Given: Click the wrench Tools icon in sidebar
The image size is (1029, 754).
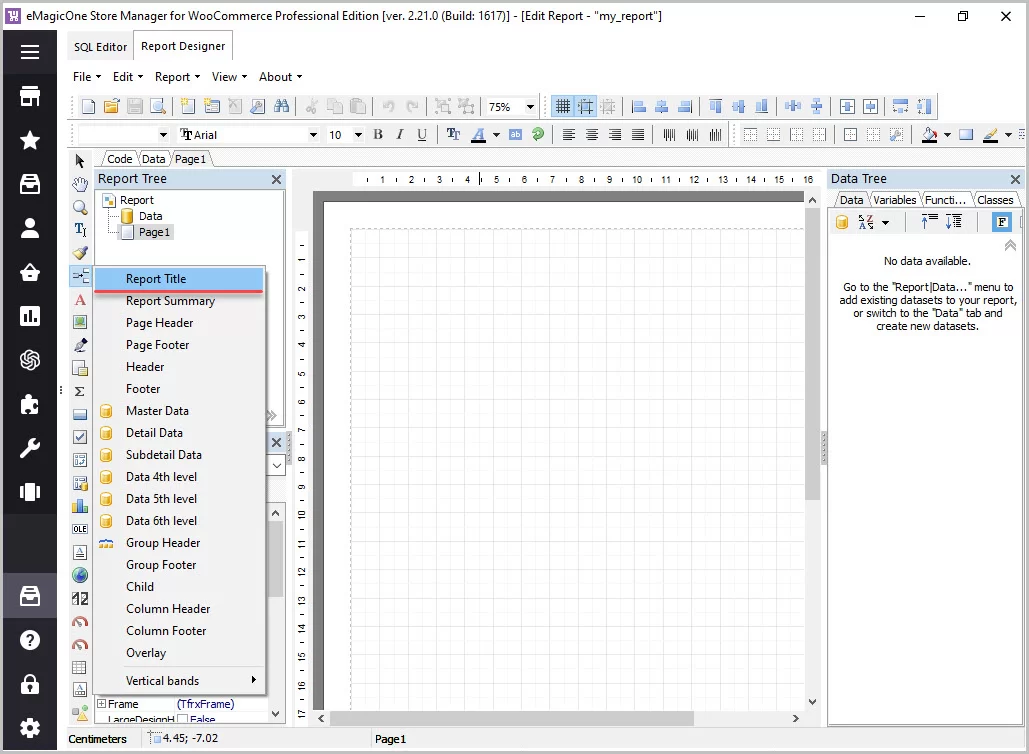Looking at the screenshot, I should 30,448.
